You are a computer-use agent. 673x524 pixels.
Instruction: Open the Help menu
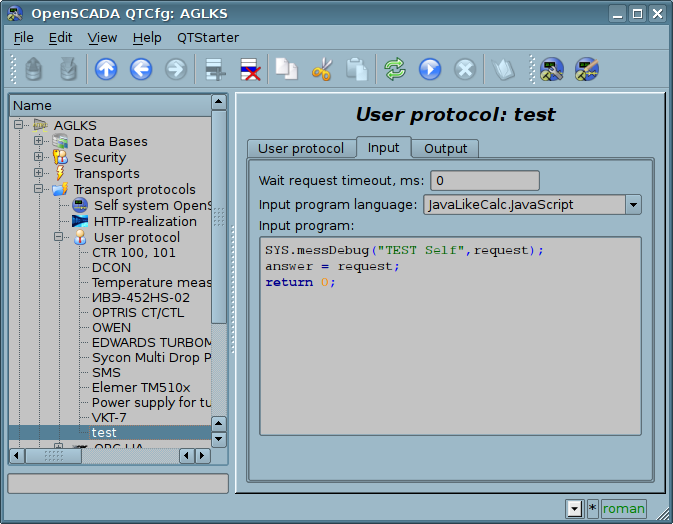click(x=147, y=38)
